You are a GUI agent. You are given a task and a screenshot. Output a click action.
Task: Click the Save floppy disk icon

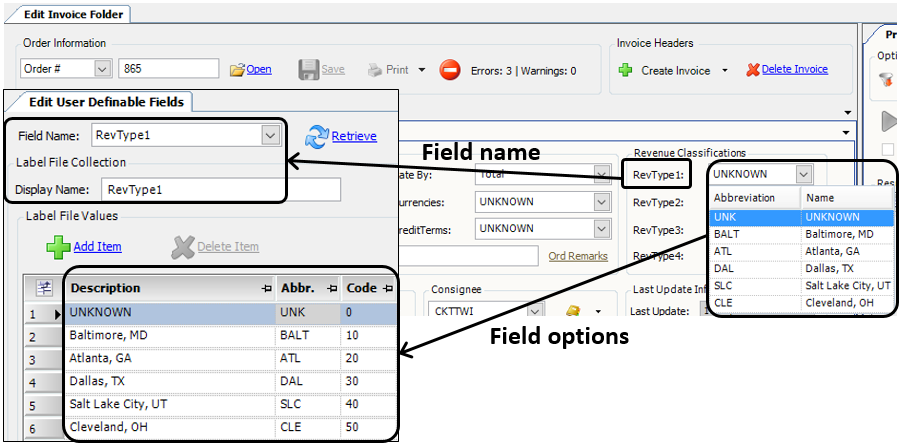[309, 70]
